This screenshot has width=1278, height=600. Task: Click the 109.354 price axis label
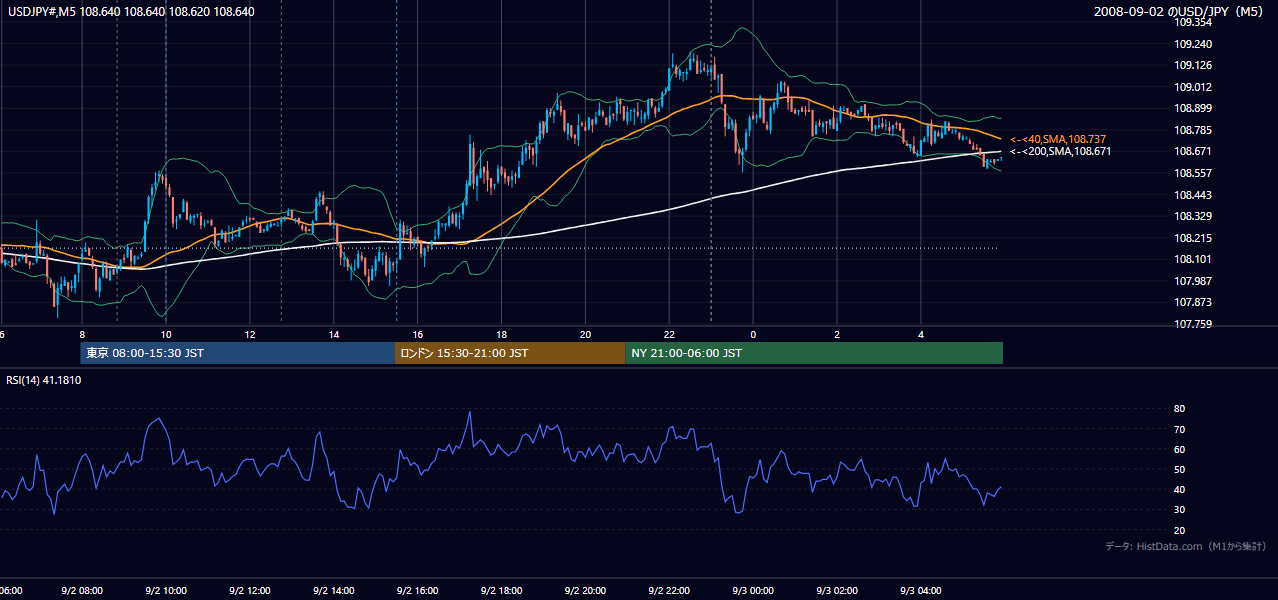pyautogui.click(x=1192, y=22)
